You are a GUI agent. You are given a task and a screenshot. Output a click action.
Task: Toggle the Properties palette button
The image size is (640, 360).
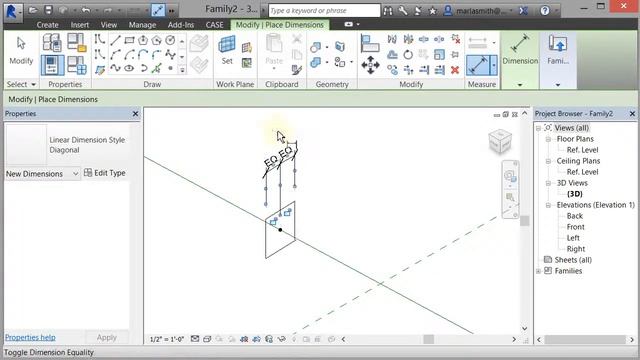[x=52, y=65]
